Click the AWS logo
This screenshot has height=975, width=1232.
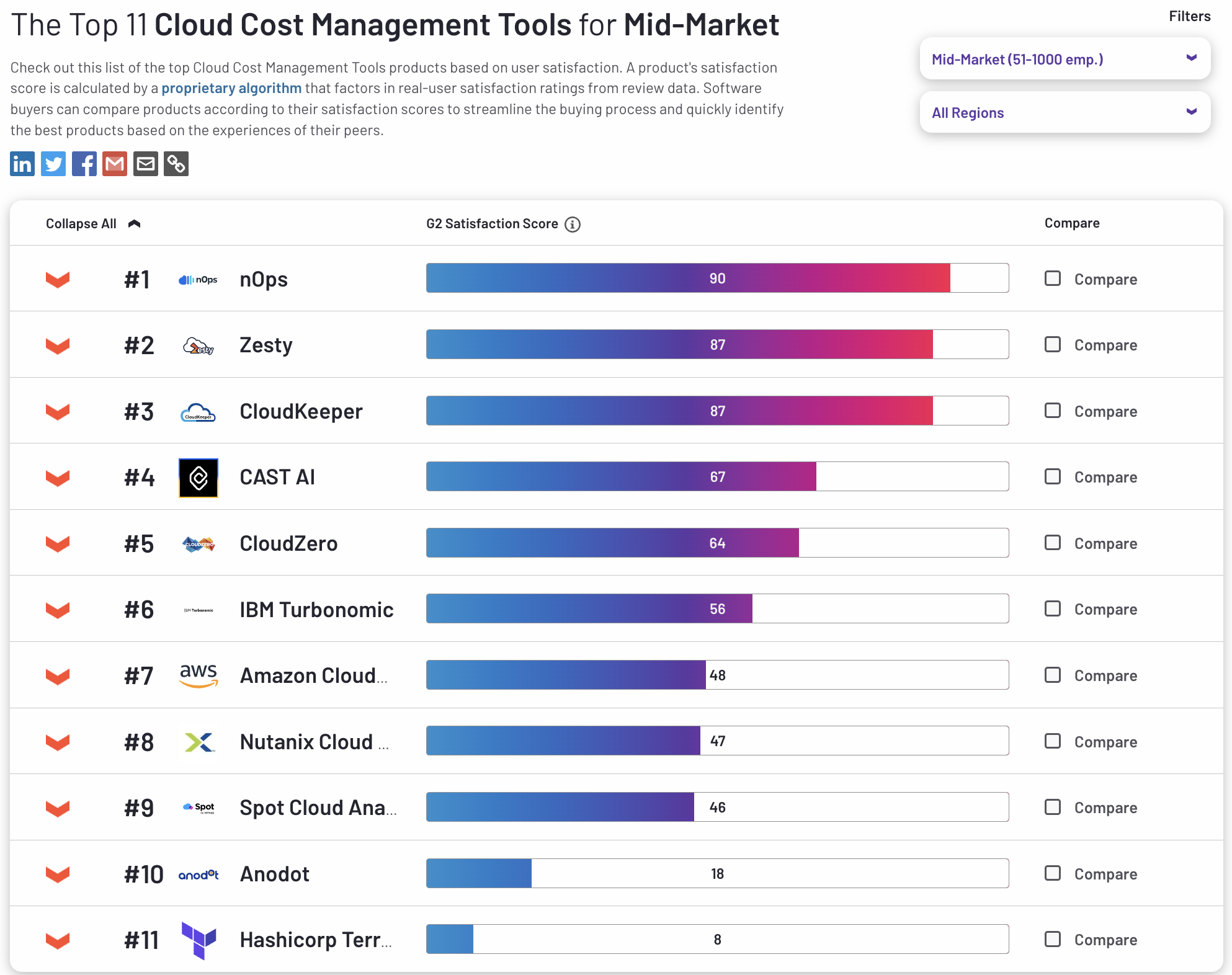click(199, 675)
